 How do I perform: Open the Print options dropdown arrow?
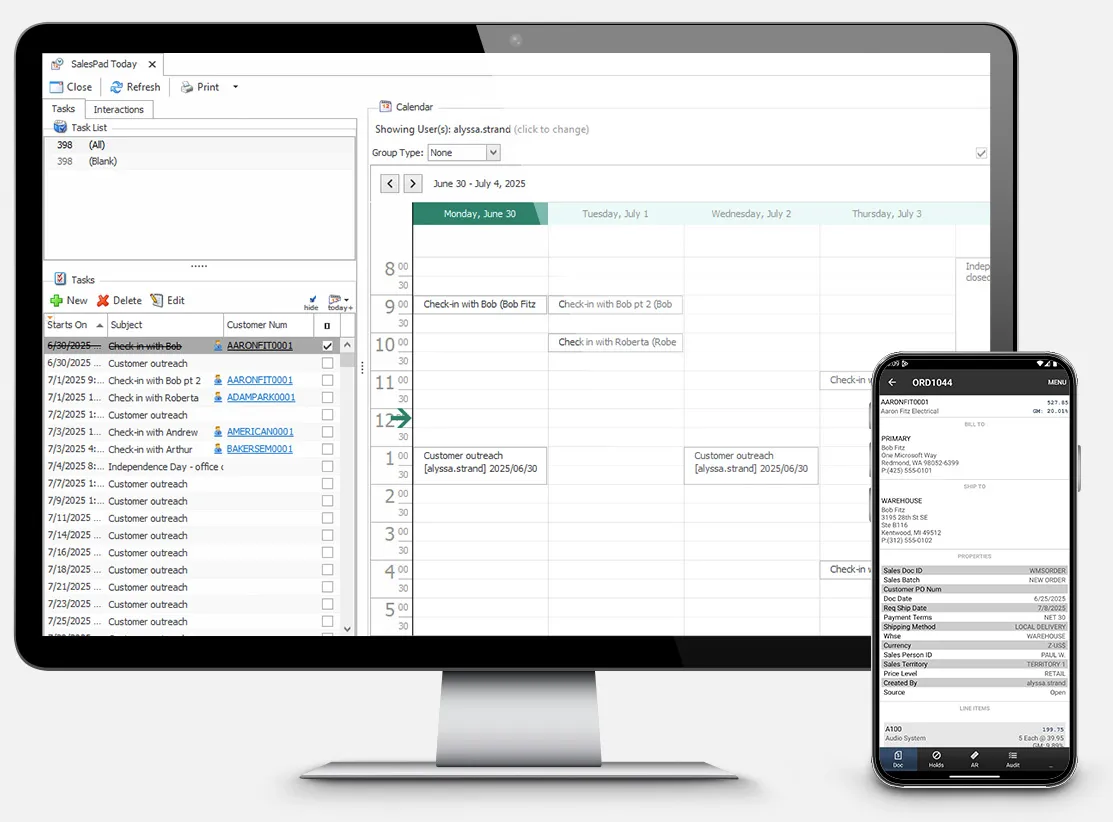[236, 87]
